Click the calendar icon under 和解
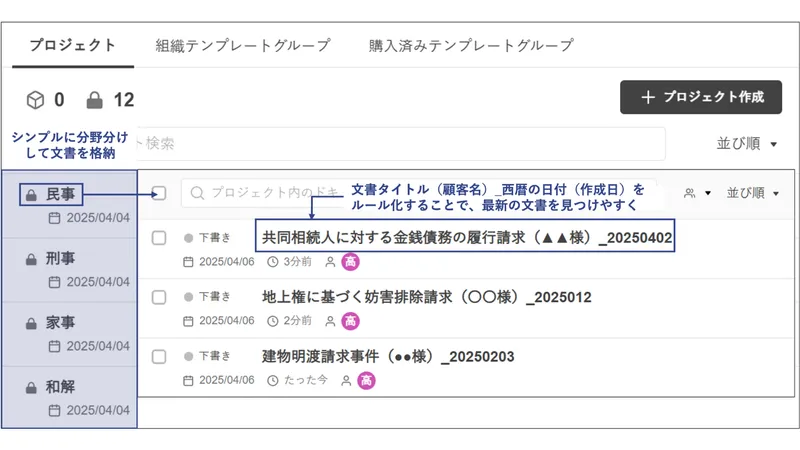 click(54, 411)
